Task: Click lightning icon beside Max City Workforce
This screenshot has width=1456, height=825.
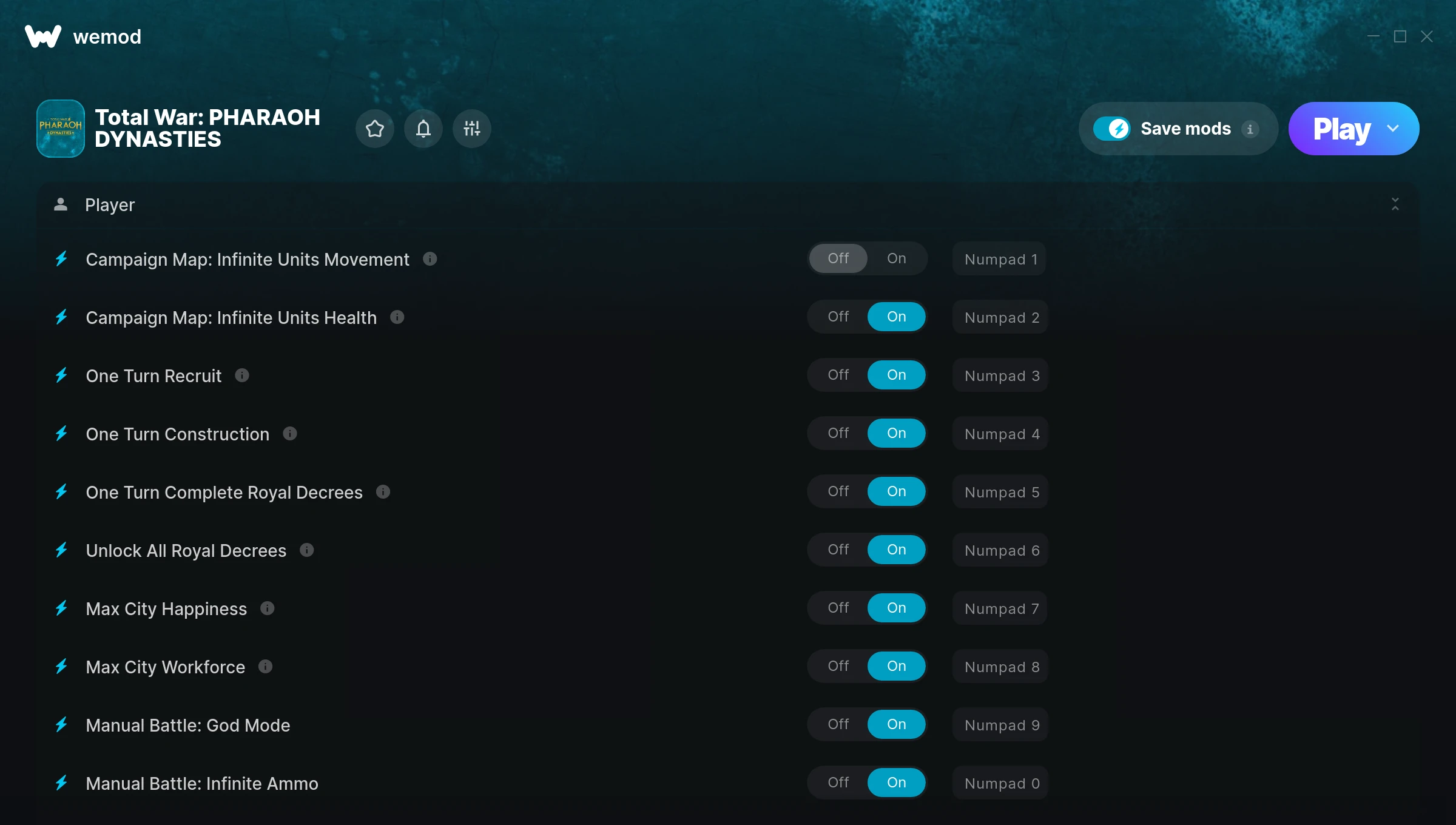Action: (x=61, y=667)
